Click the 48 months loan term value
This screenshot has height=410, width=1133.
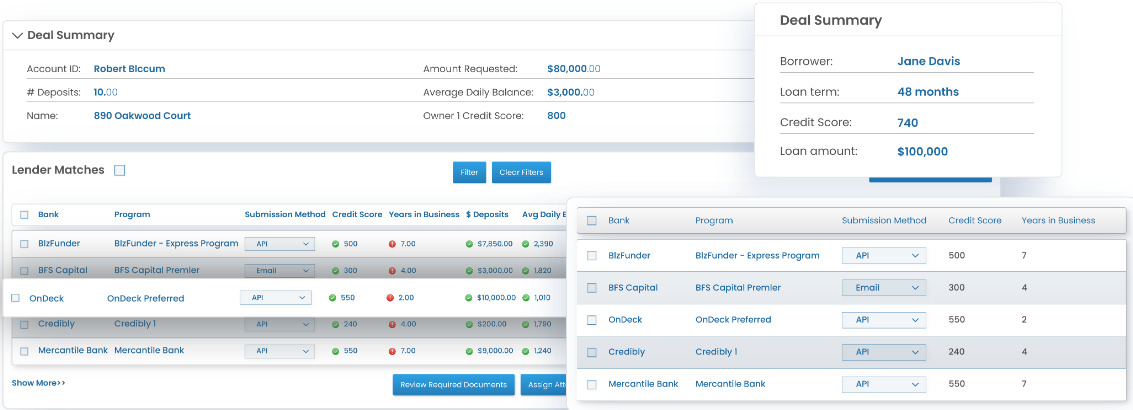[x=928, y=93]
